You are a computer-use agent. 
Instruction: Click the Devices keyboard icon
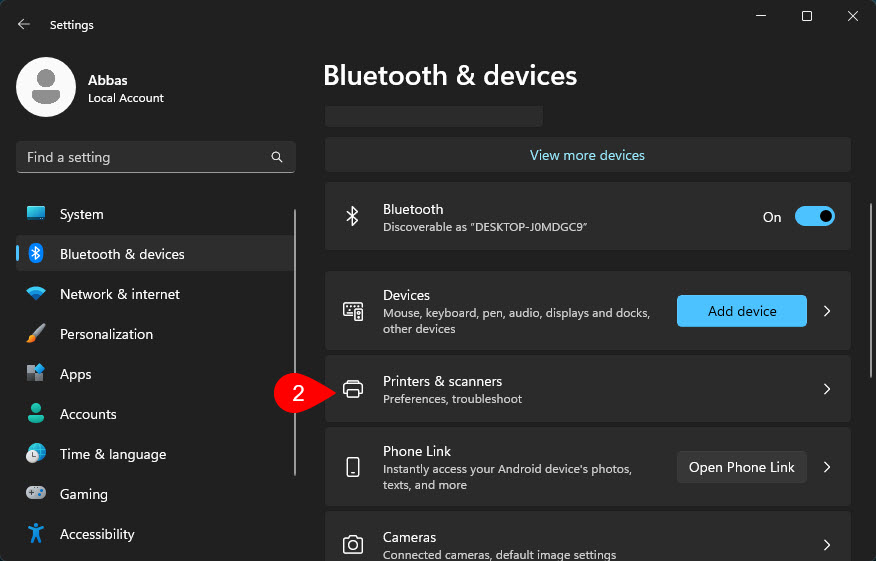pos(353,311)
